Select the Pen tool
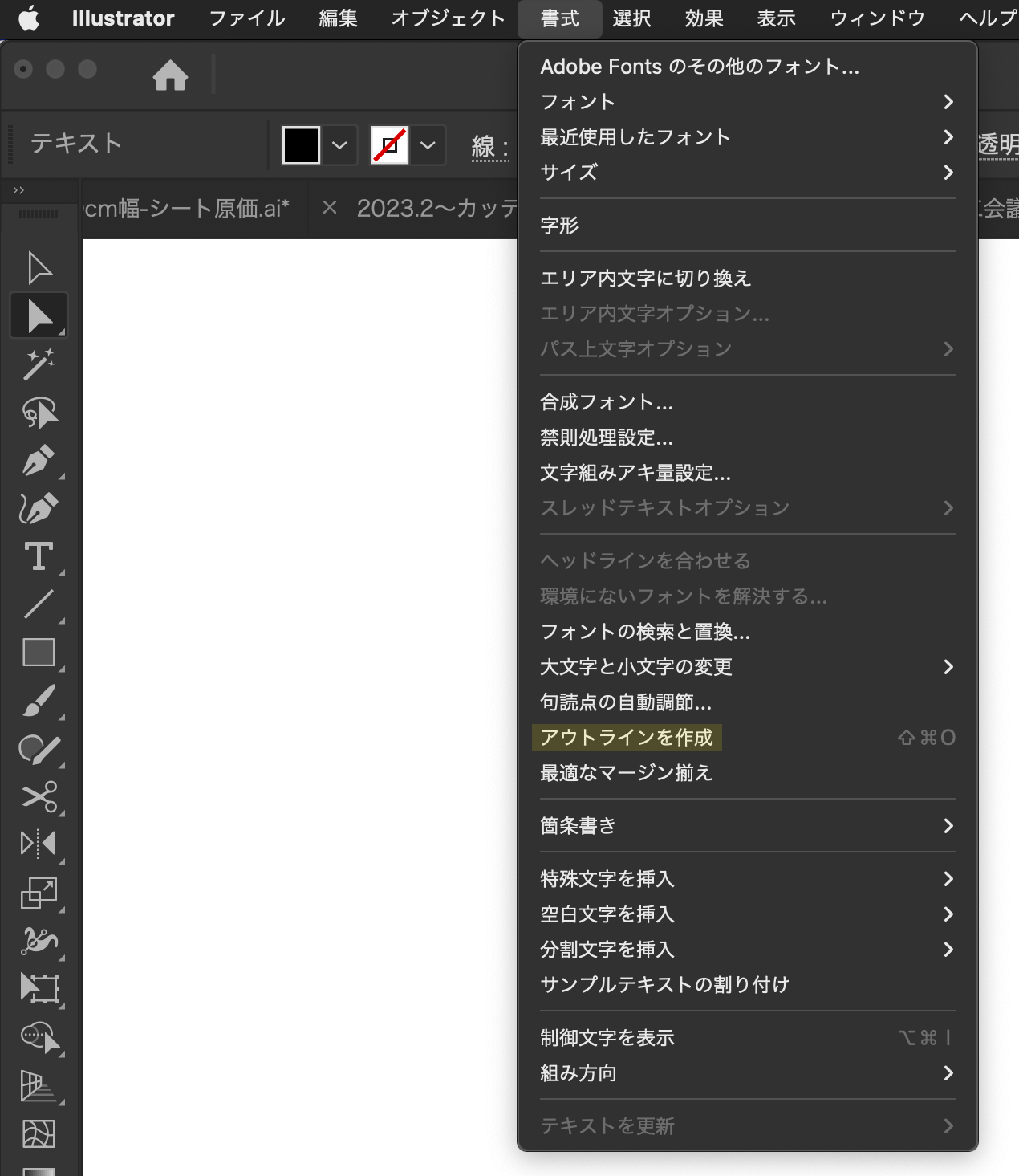Image resolution: width=1019 pixels, height=1176 pixels. [x=39, y=461]
